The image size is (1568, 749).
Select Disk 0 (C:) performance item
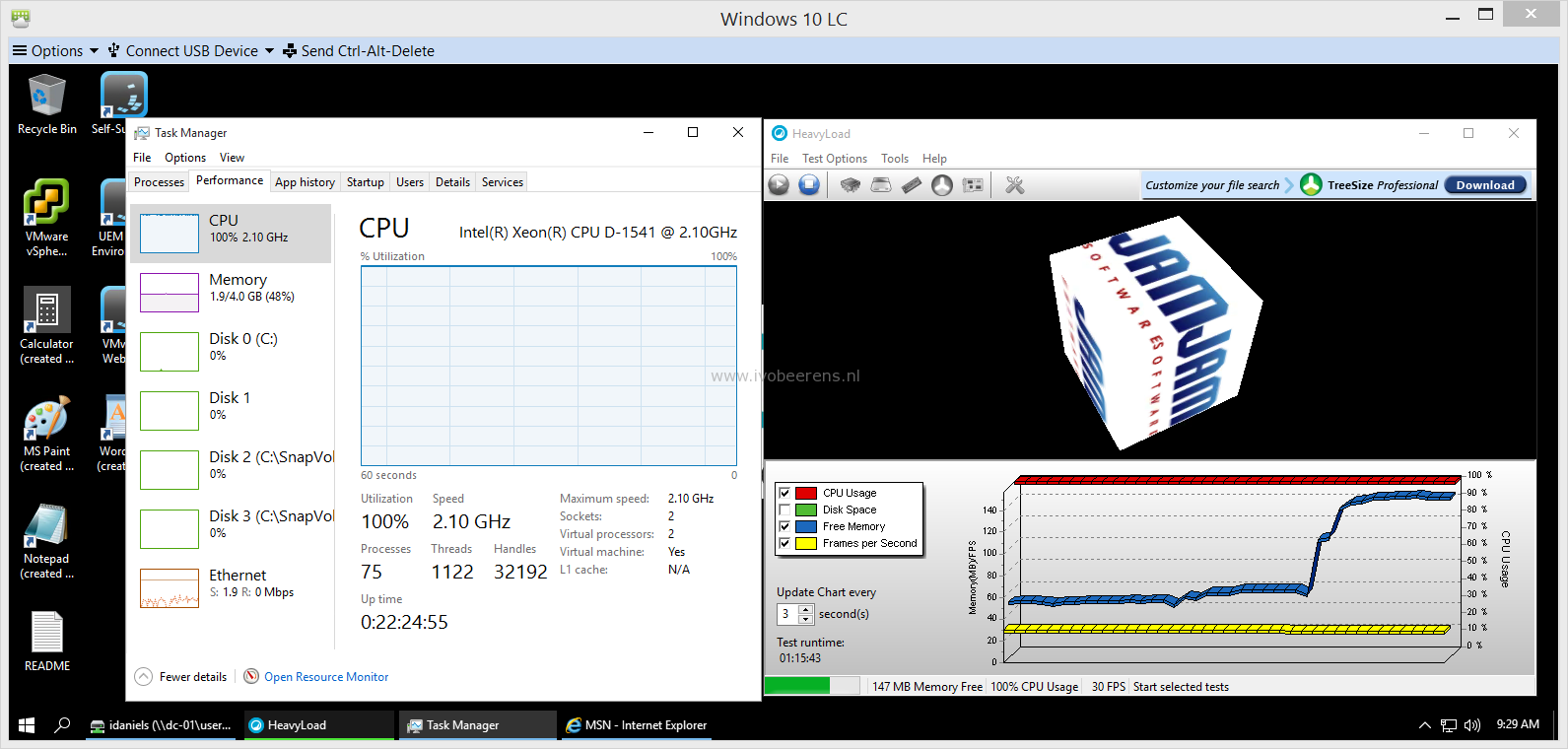231,352
